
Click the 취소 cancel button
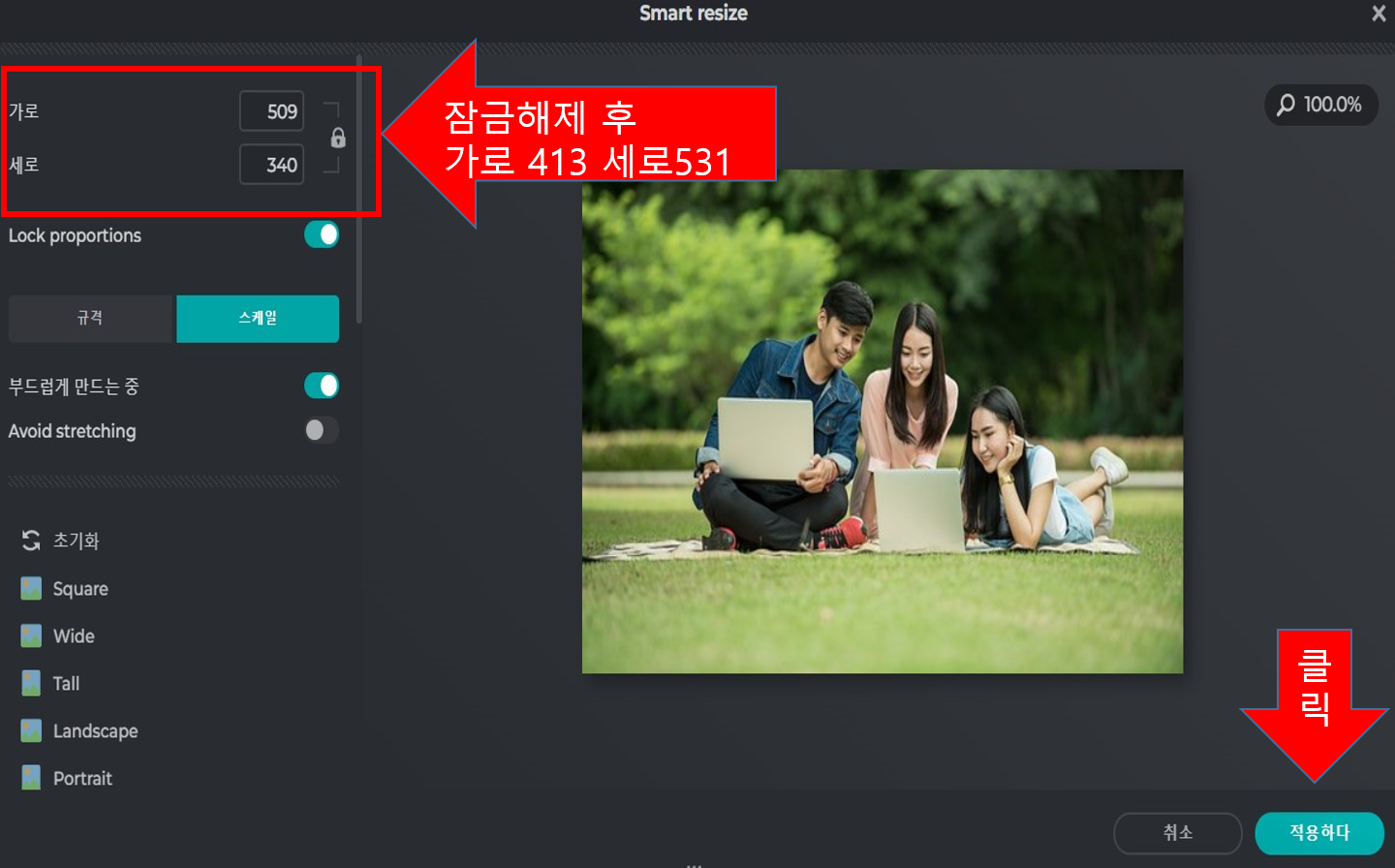click(1176, 832)
